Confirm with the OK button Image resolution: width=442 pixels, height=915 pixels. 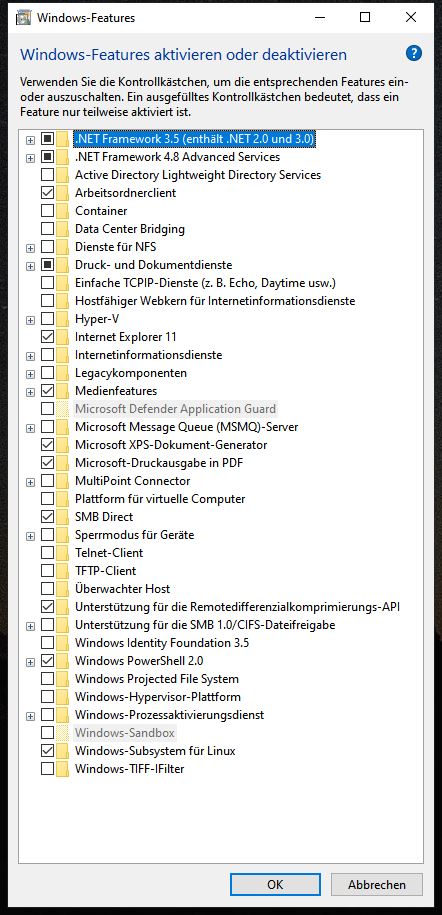tap(275, 884)
